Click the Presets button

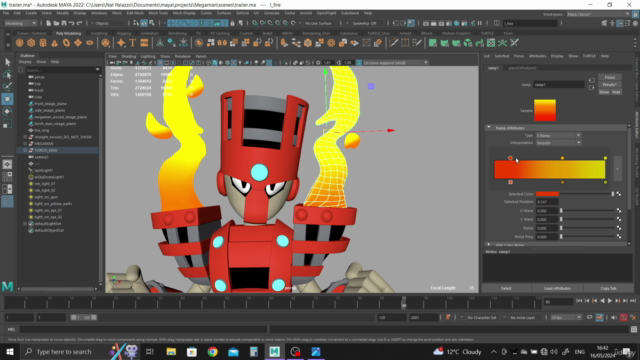point(610,85)
